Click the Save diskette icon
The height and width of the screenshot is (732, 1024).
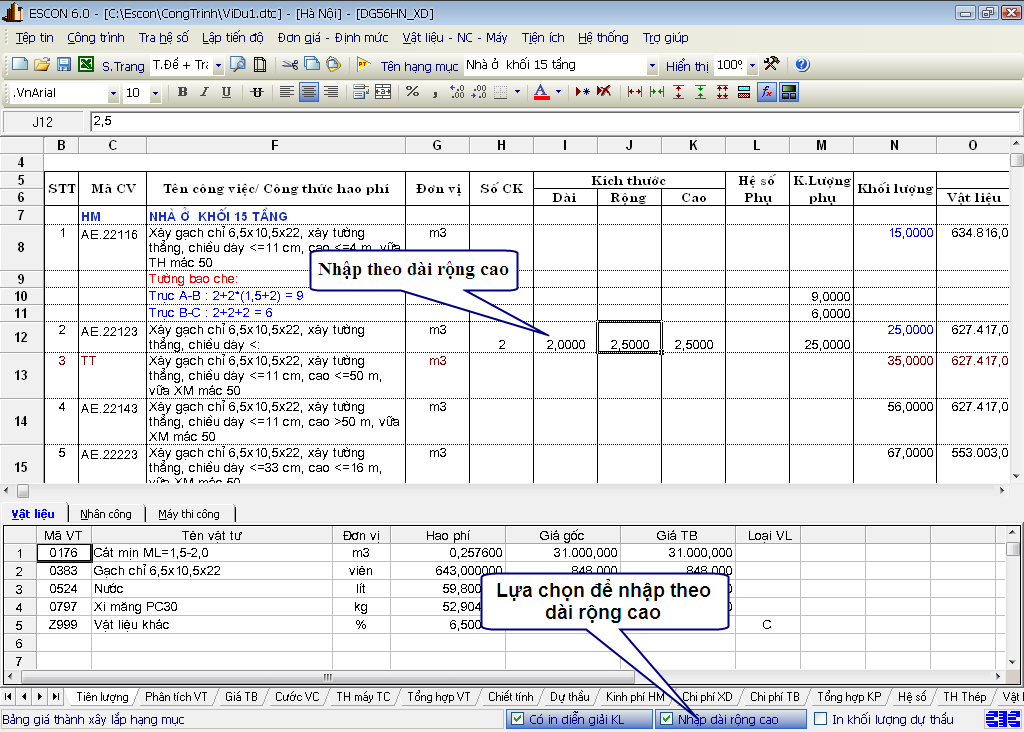pos(63,65)
